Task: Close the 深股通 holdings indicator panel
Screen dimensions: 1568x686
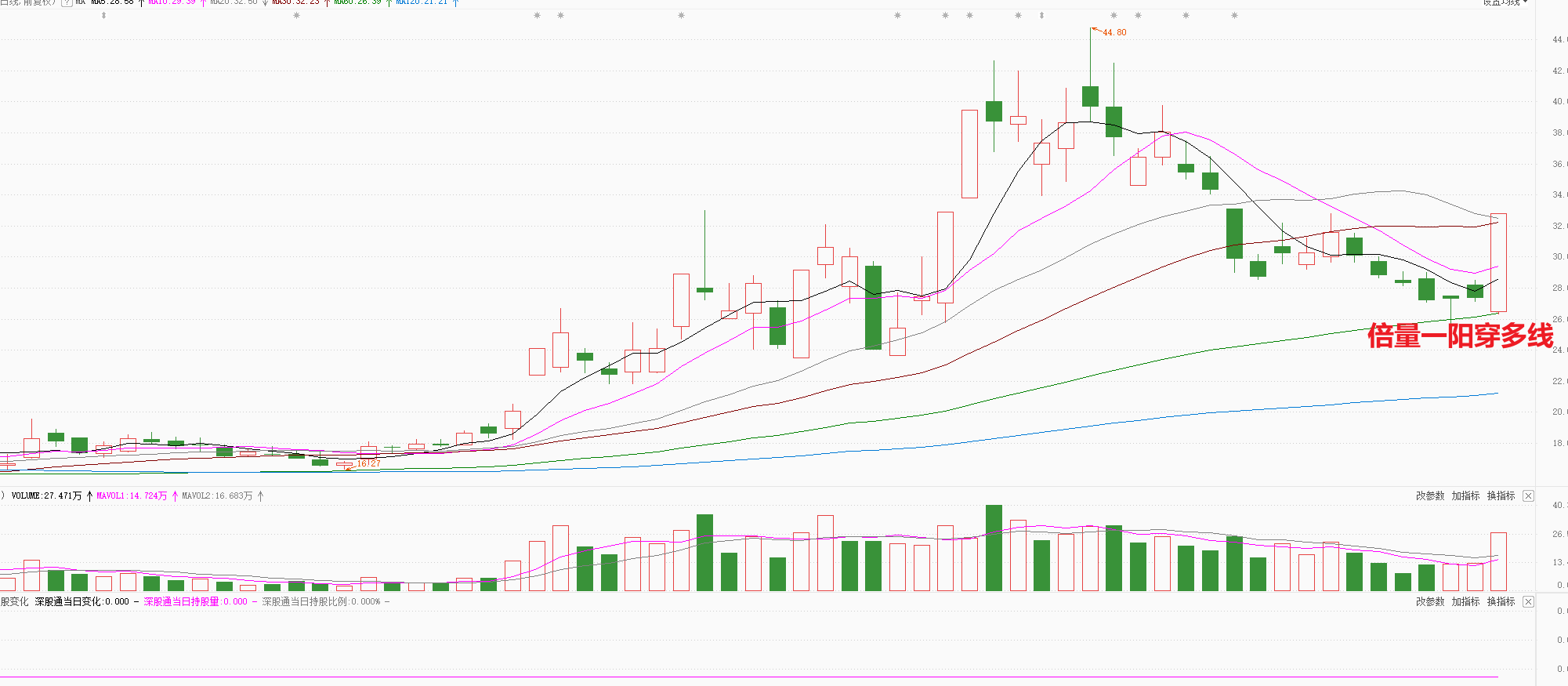Action: (1528, 602)
